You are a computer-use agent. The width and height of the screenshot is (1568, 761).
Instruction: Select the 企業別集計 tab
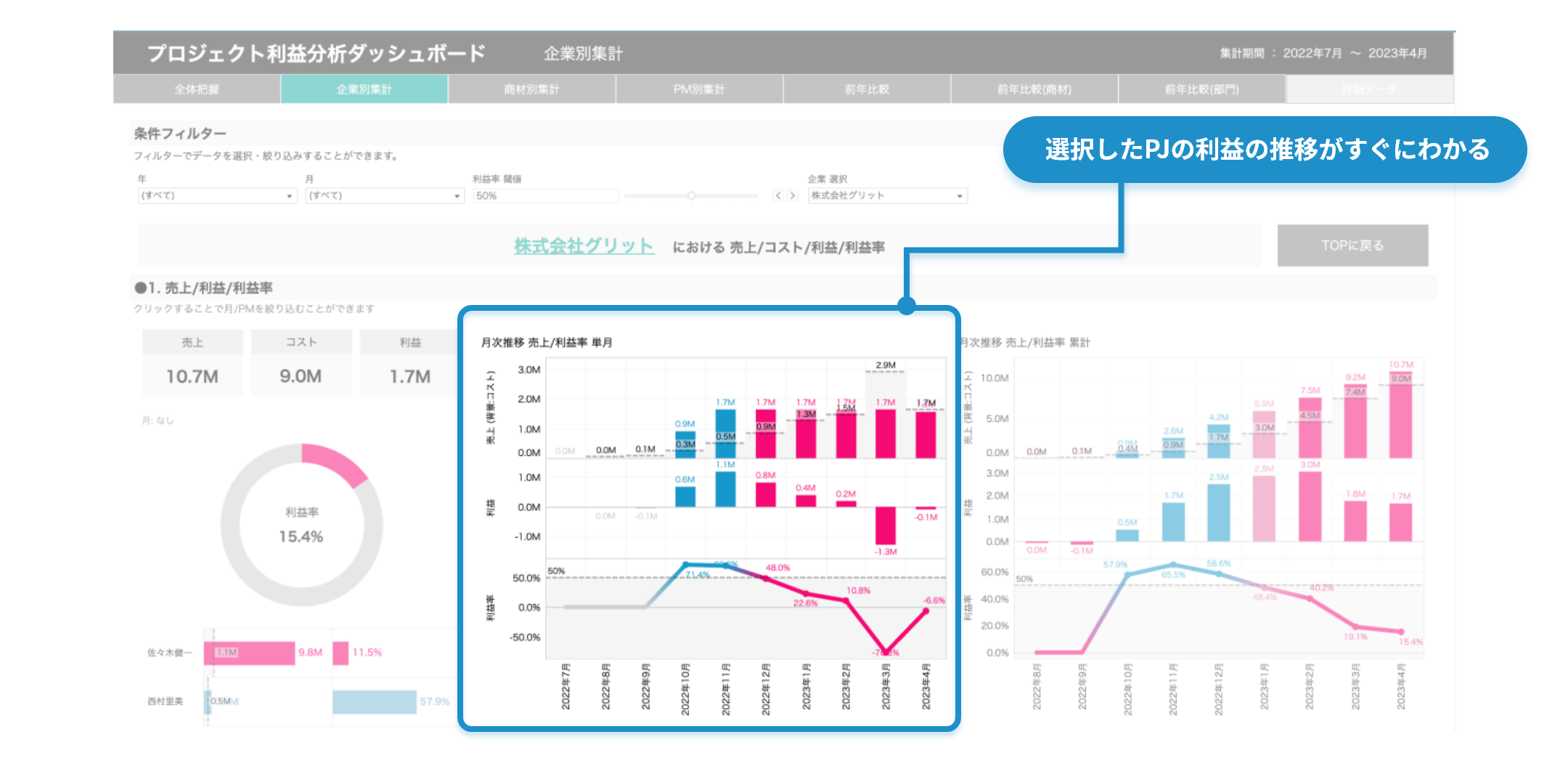tap(364, 89)
